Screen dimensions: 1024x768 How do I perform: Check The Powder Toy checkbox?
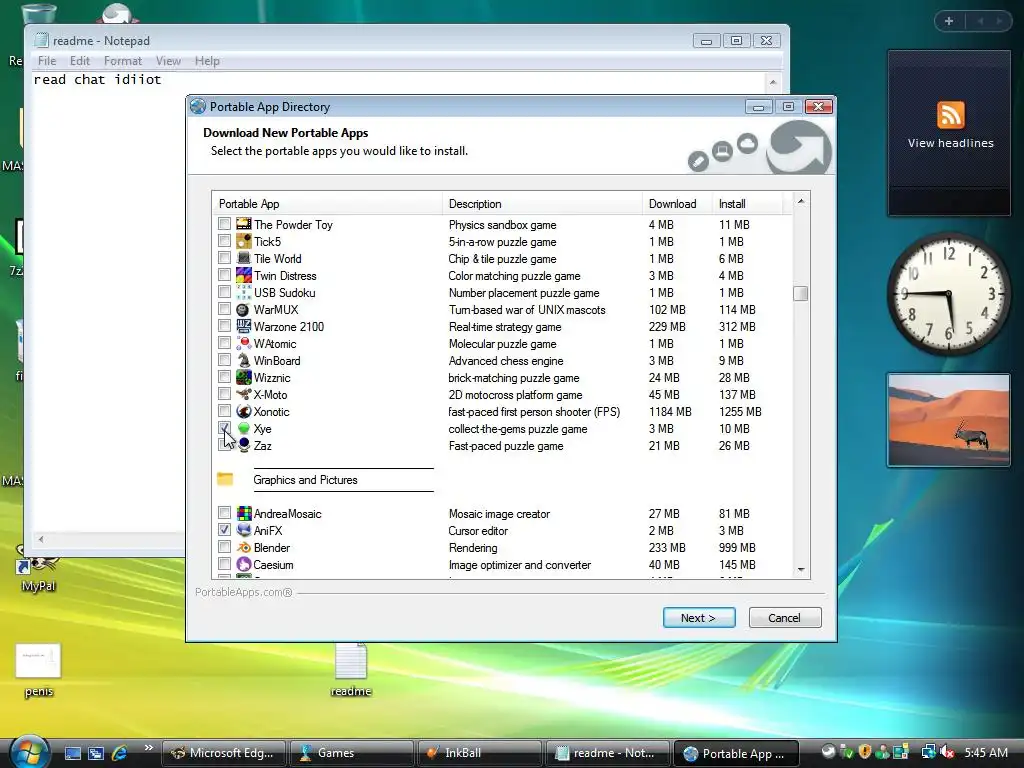click(x=224, y=224)
